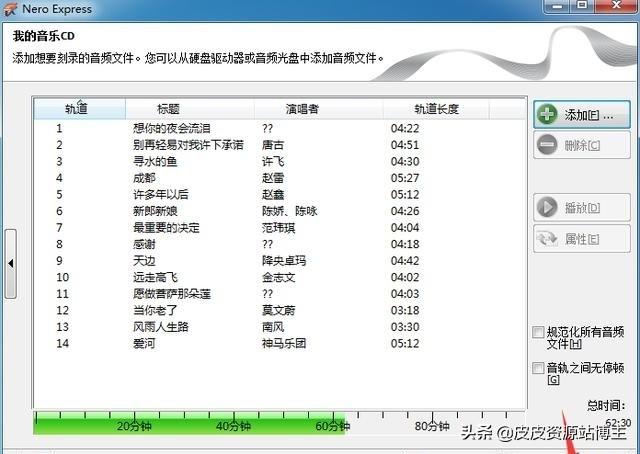Sort by the 轨道 column header
Viewport: 640px width, 454px height.
(78, 108)
